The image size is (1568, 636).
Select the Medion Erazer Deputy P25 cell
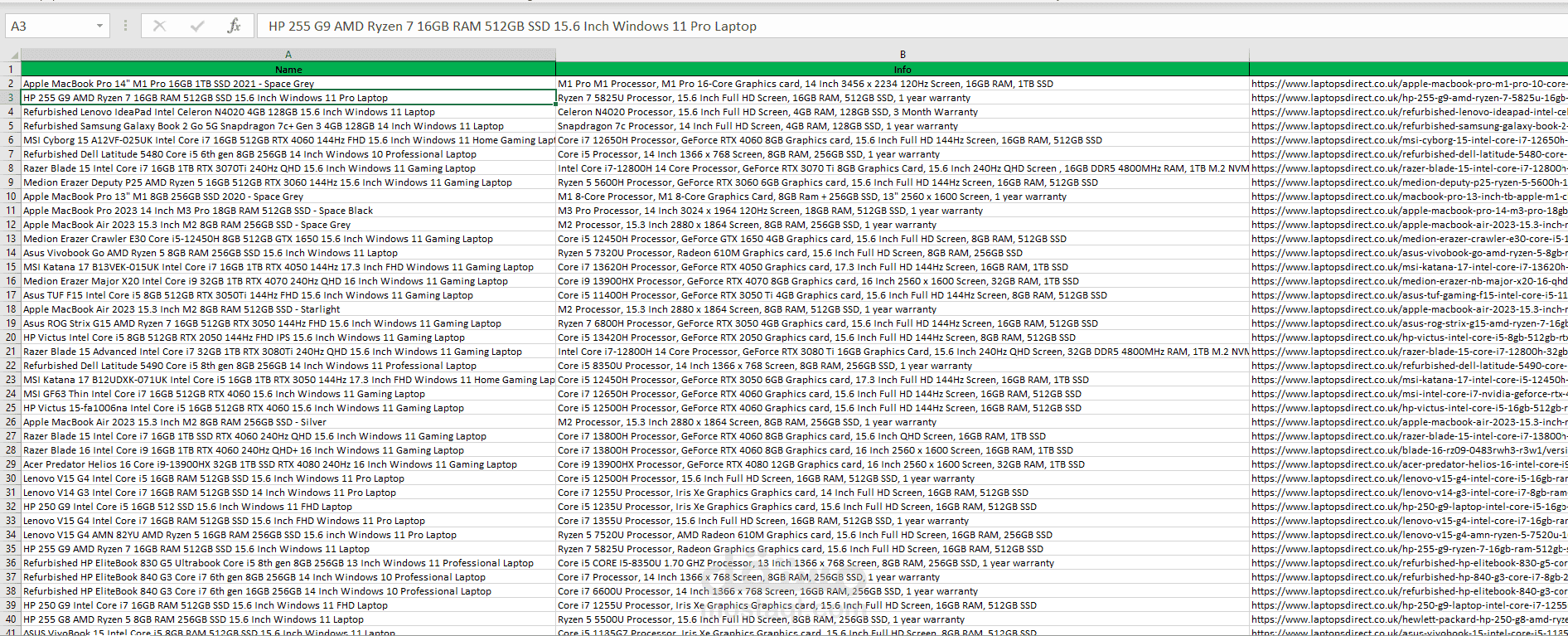click(288, 182)
